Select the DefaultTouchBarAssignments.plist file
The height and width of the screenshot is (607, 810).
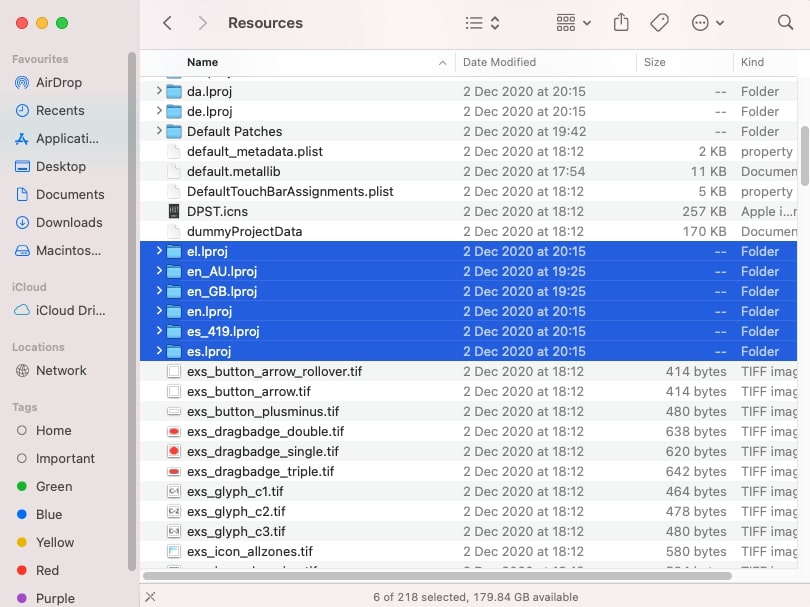468,192
